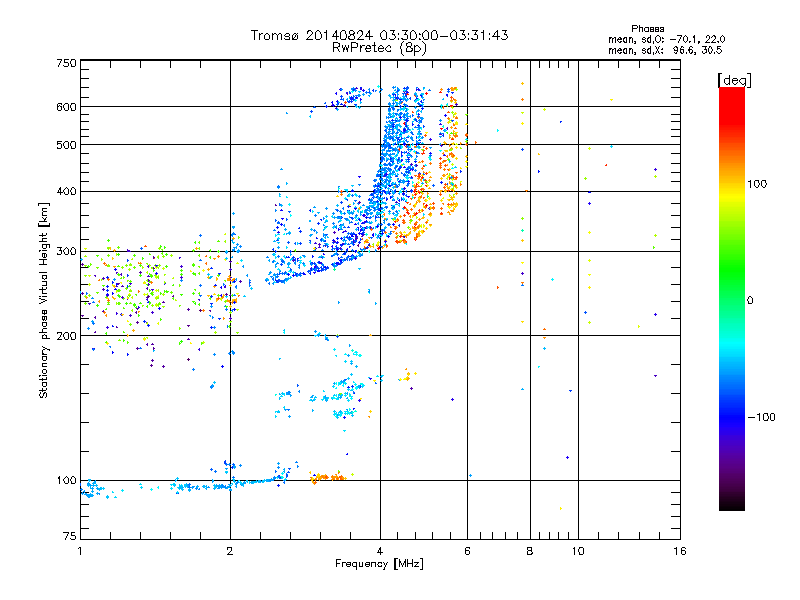
Task: Click the 'Phases' header in the statistics block
Action: pos(647,29)
